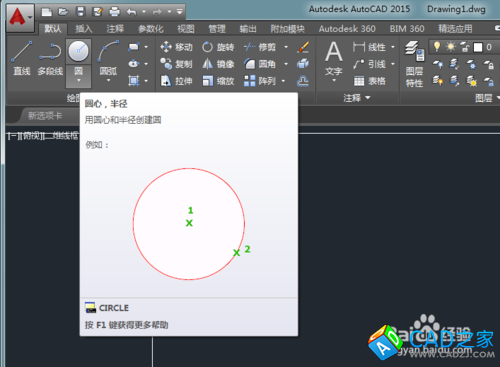Activate the 缩放 (Scale) tool
This screenshot has width=500, height=367.
click(x=218, y=81)
